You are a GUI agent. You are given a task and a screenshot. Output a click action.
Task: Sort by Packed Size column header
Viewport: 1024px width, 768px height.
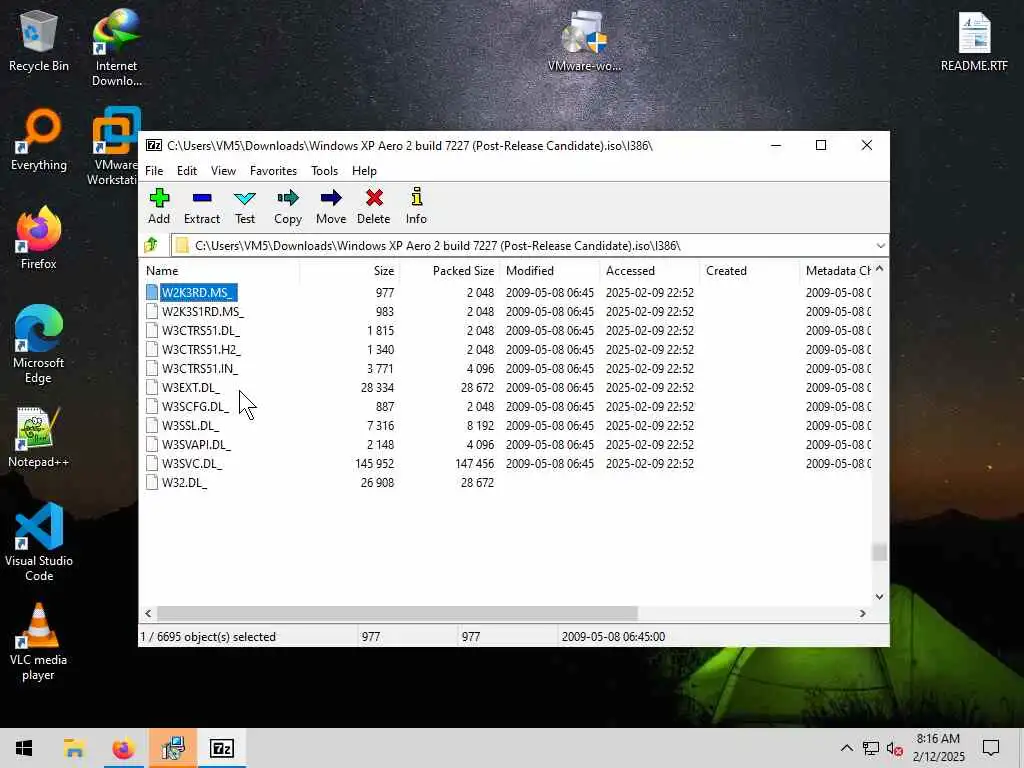449,270
